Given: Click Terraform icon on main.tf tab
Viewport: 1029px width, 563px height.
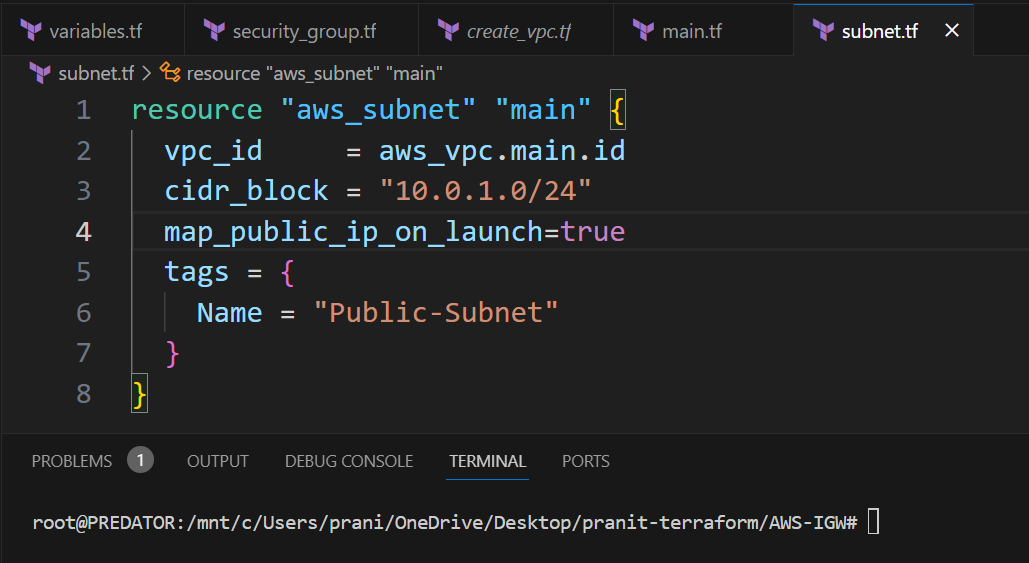Looking at the screenshot, I should [643, 31].
